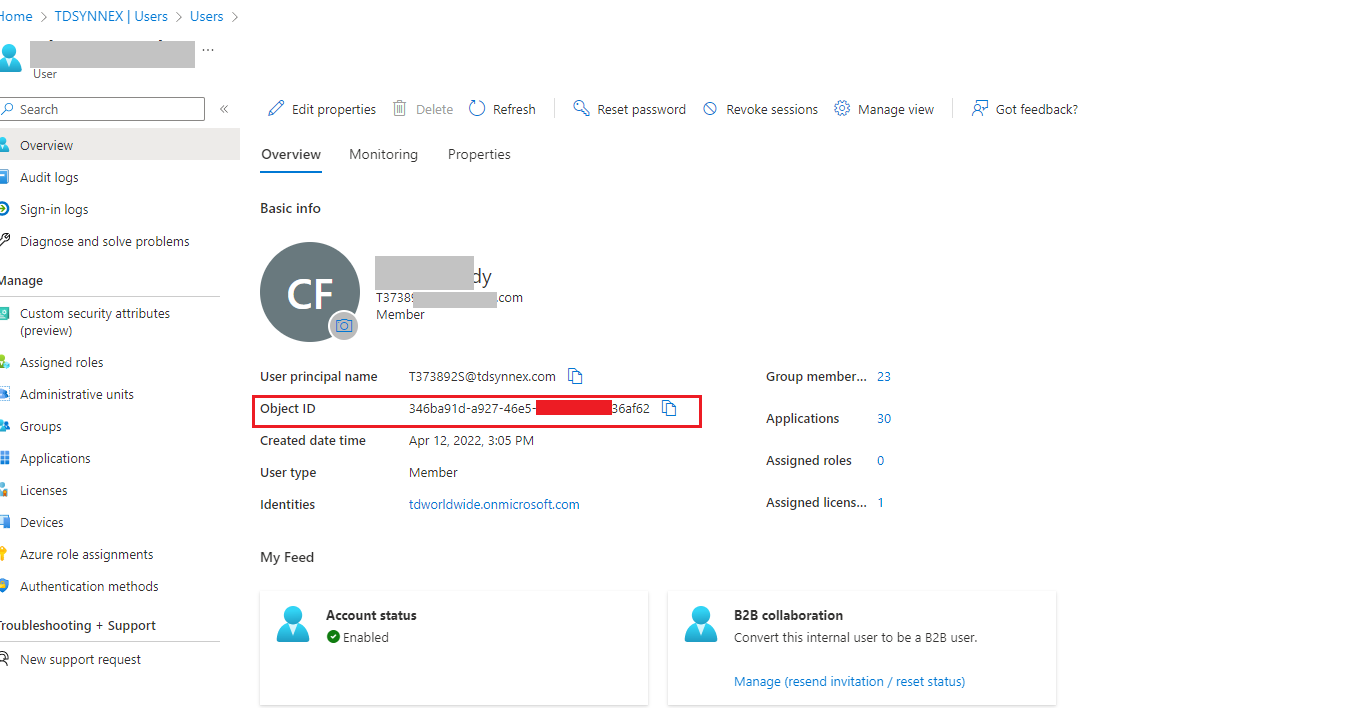
Task: Click the Revoke sessions icon
Action: pyautogui.click(x=710, y=108)
